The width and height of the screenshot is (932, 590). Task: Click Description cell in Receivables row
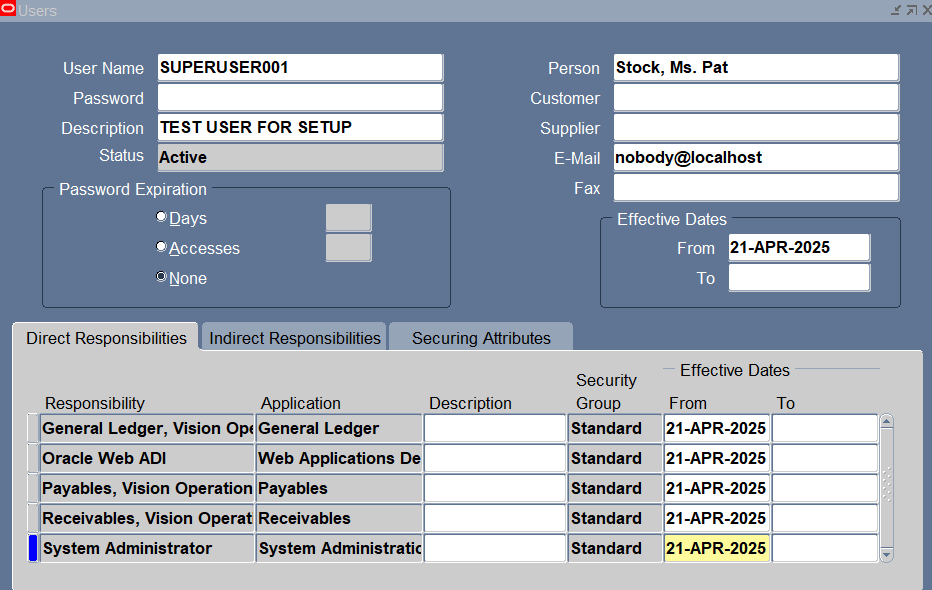495,518
